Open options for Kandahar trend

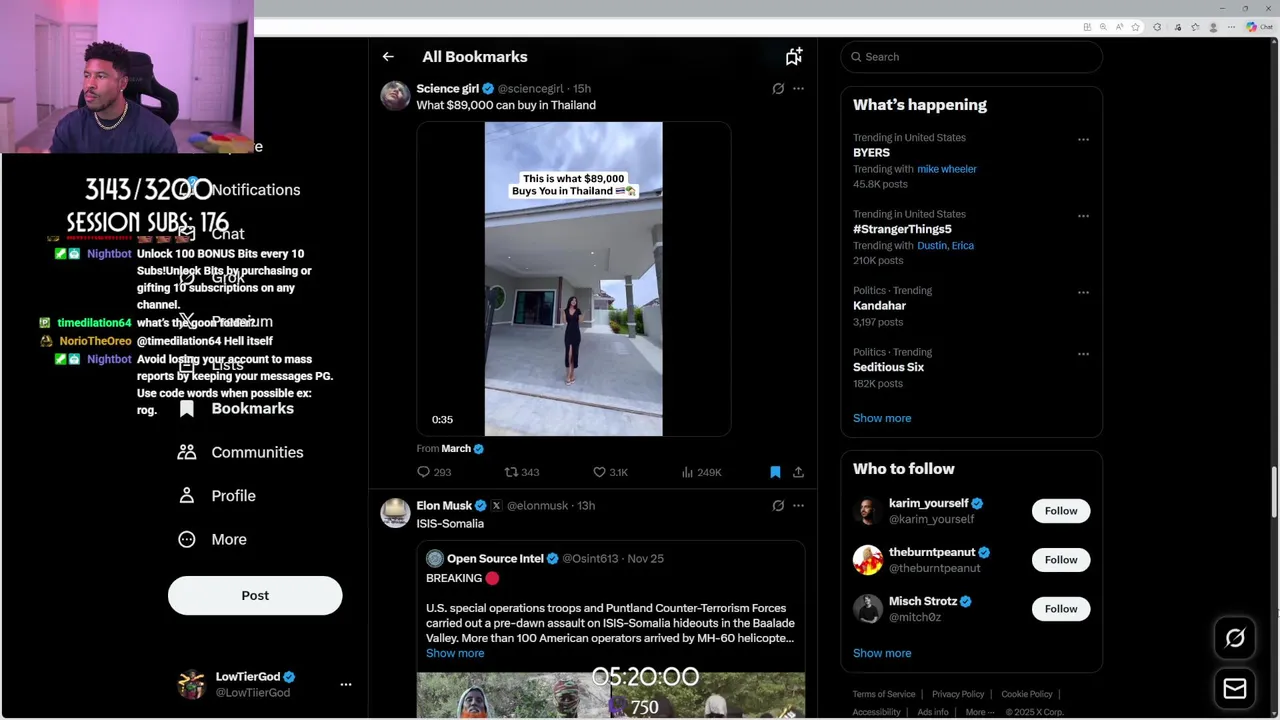point(1083,293)
